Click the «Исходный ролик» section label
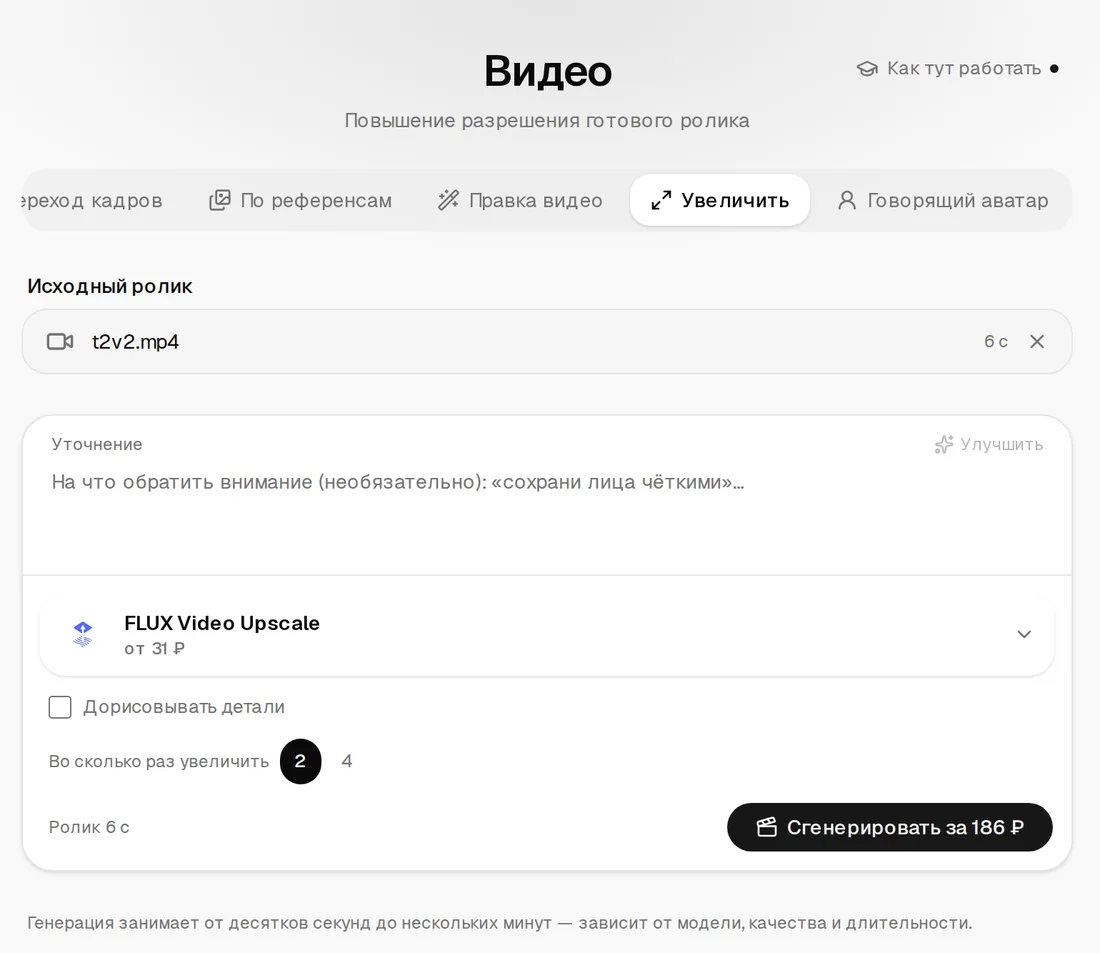 point(109,286)
